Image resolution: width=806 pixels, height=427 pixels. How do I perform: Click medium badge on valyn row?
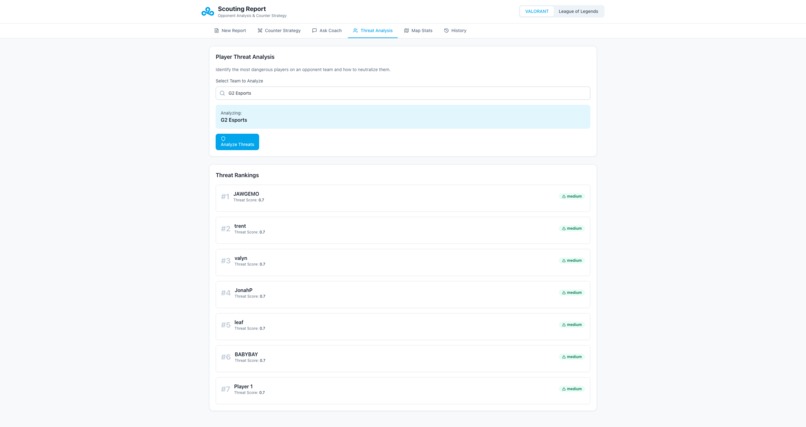point(572,261)
